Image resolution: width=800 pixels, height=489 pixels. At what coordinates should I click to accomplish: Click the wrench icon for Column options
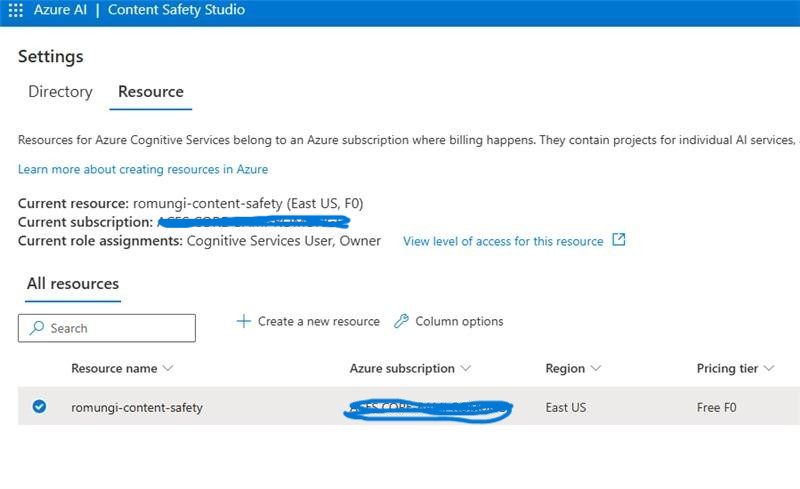[x=401, y=321]
